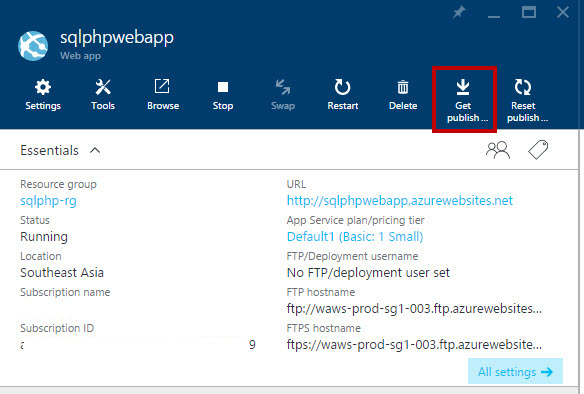Maximize the blade
The width and height of the screenshot is (584, 394).
coord(529,12)
